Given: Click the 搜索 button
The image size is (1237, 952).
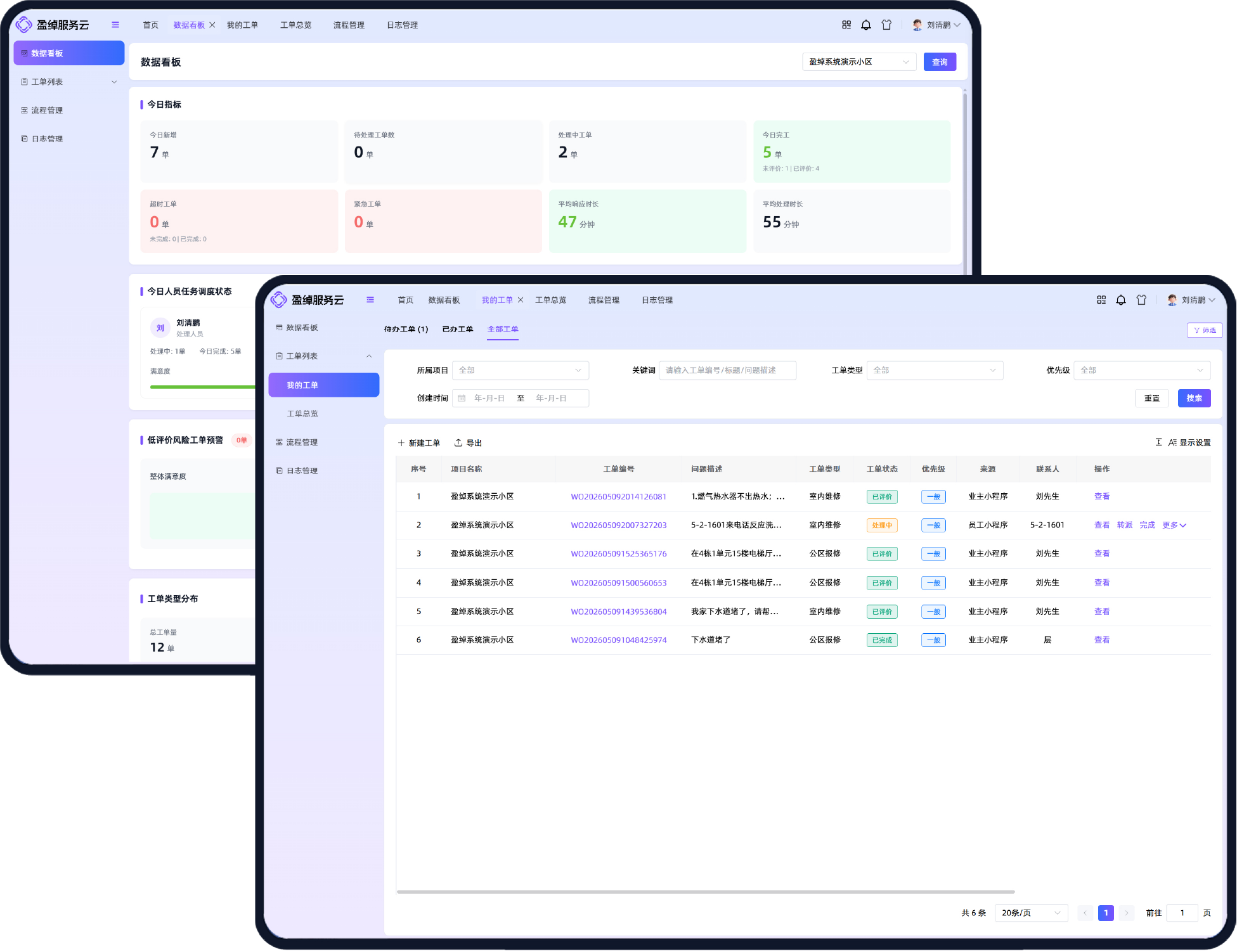Looking at the screenshot, I should click(1194, 399).
